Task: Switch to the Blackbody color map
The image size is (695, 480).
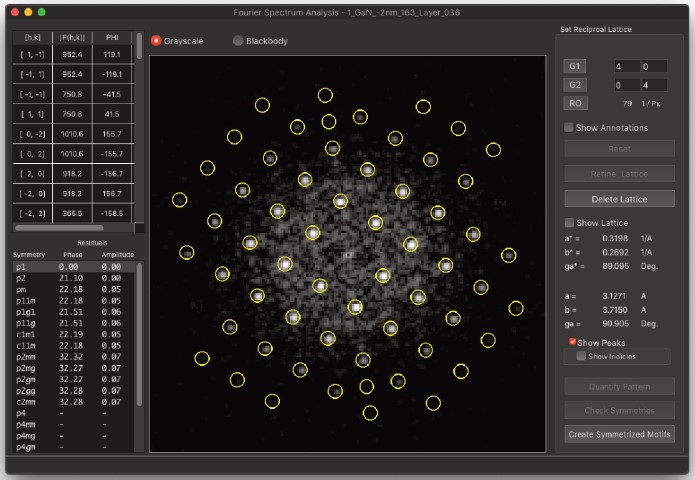Action: pos(238,41)
